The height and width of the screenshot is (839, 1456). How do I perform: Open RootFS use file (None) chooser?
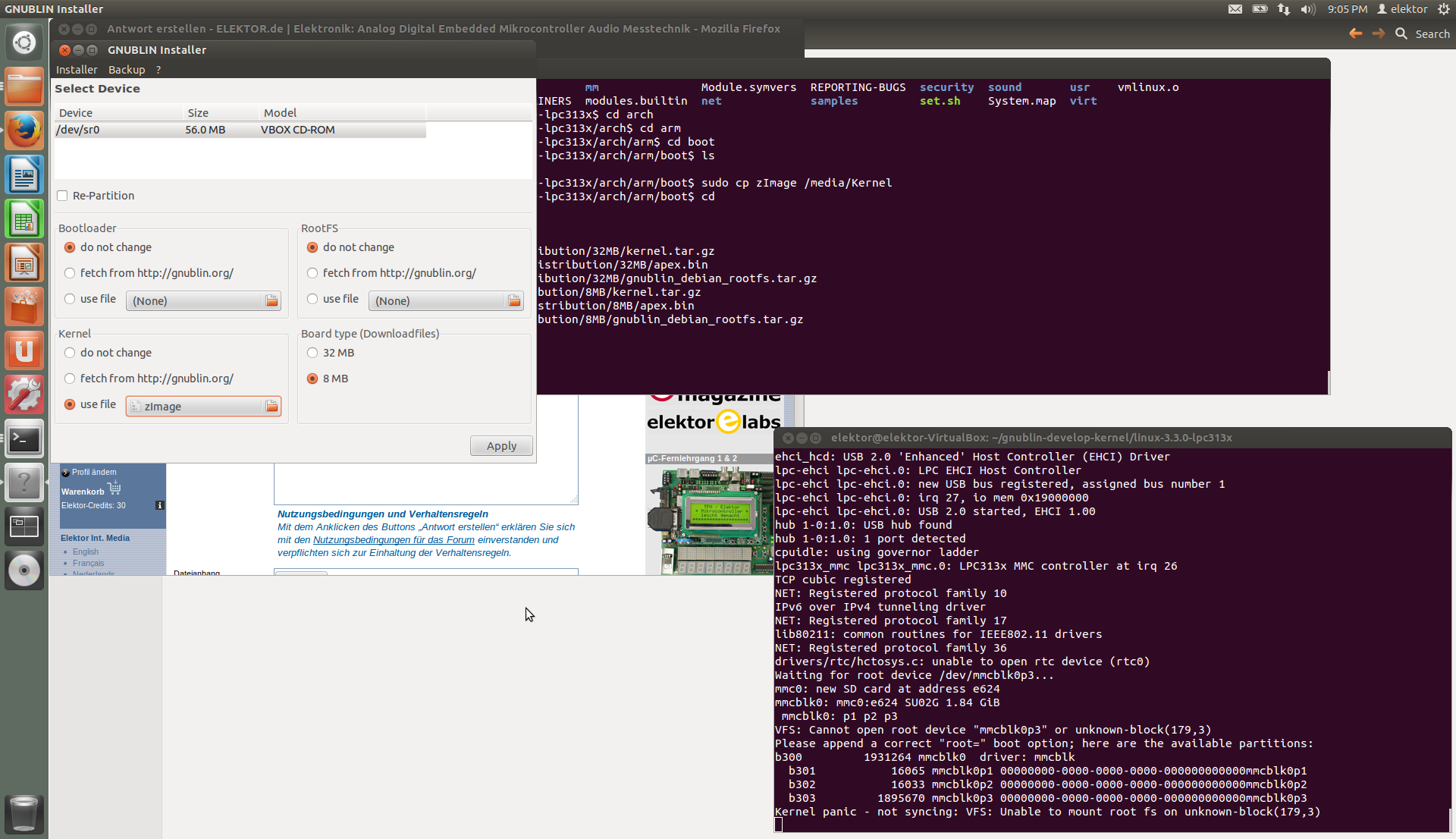(445, 301)
